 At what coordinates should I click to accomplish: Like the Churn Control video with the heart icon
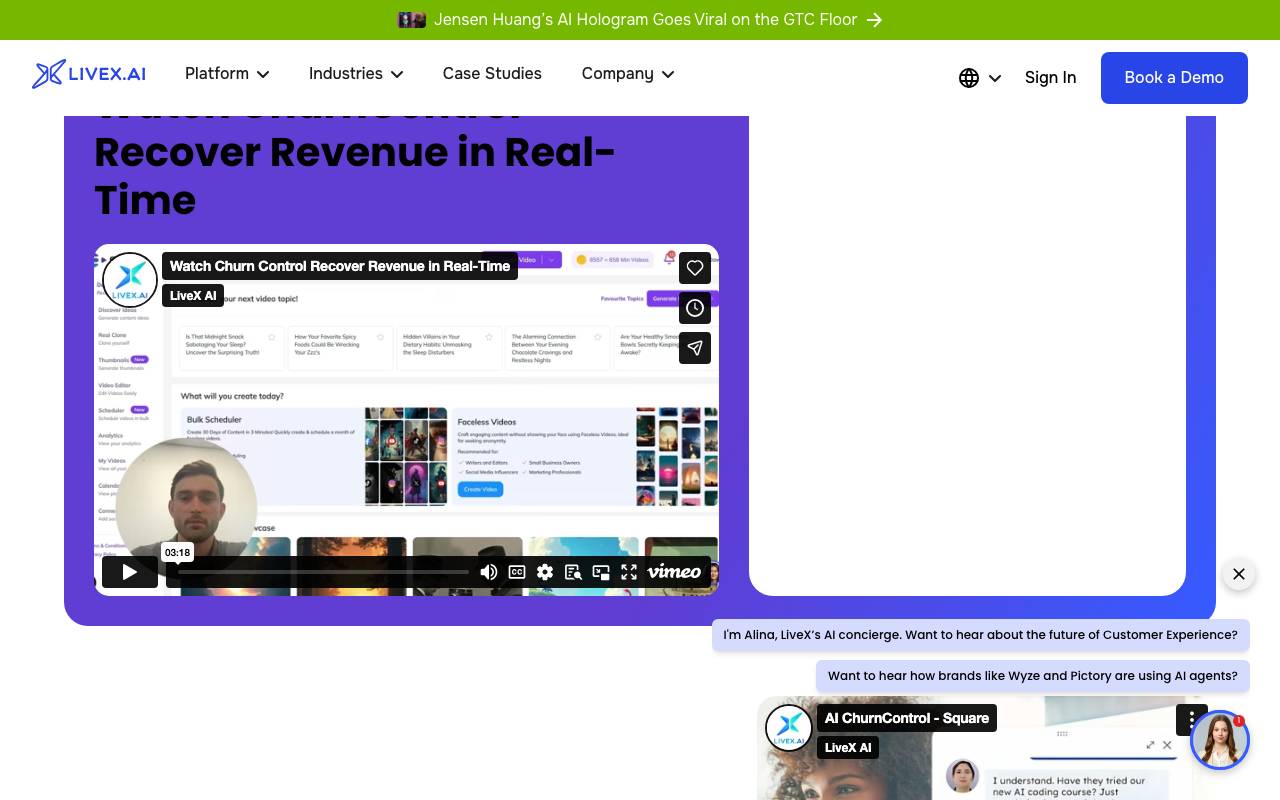(695, 268)
